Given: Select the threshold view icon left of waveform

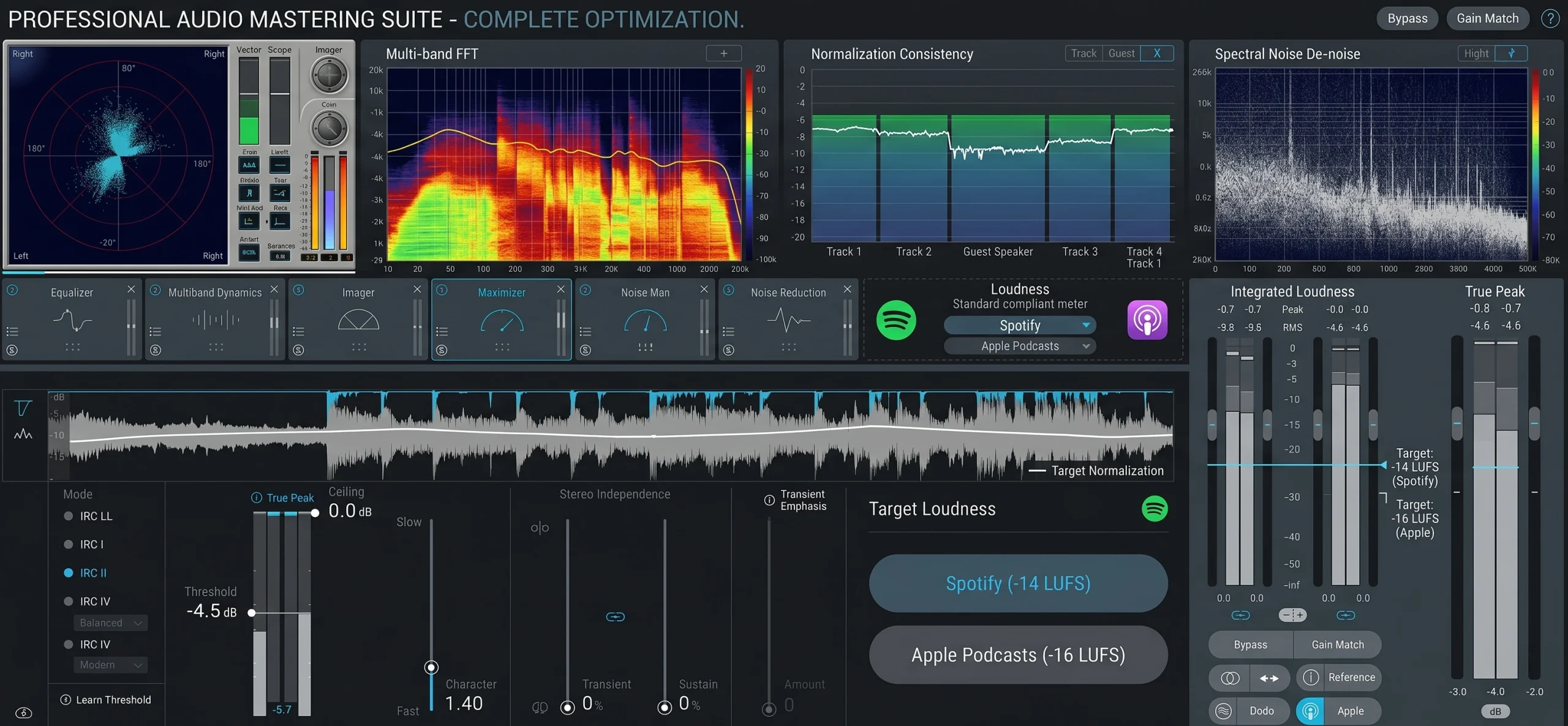Looking at the screenshot, I should [x=23, y=408].
